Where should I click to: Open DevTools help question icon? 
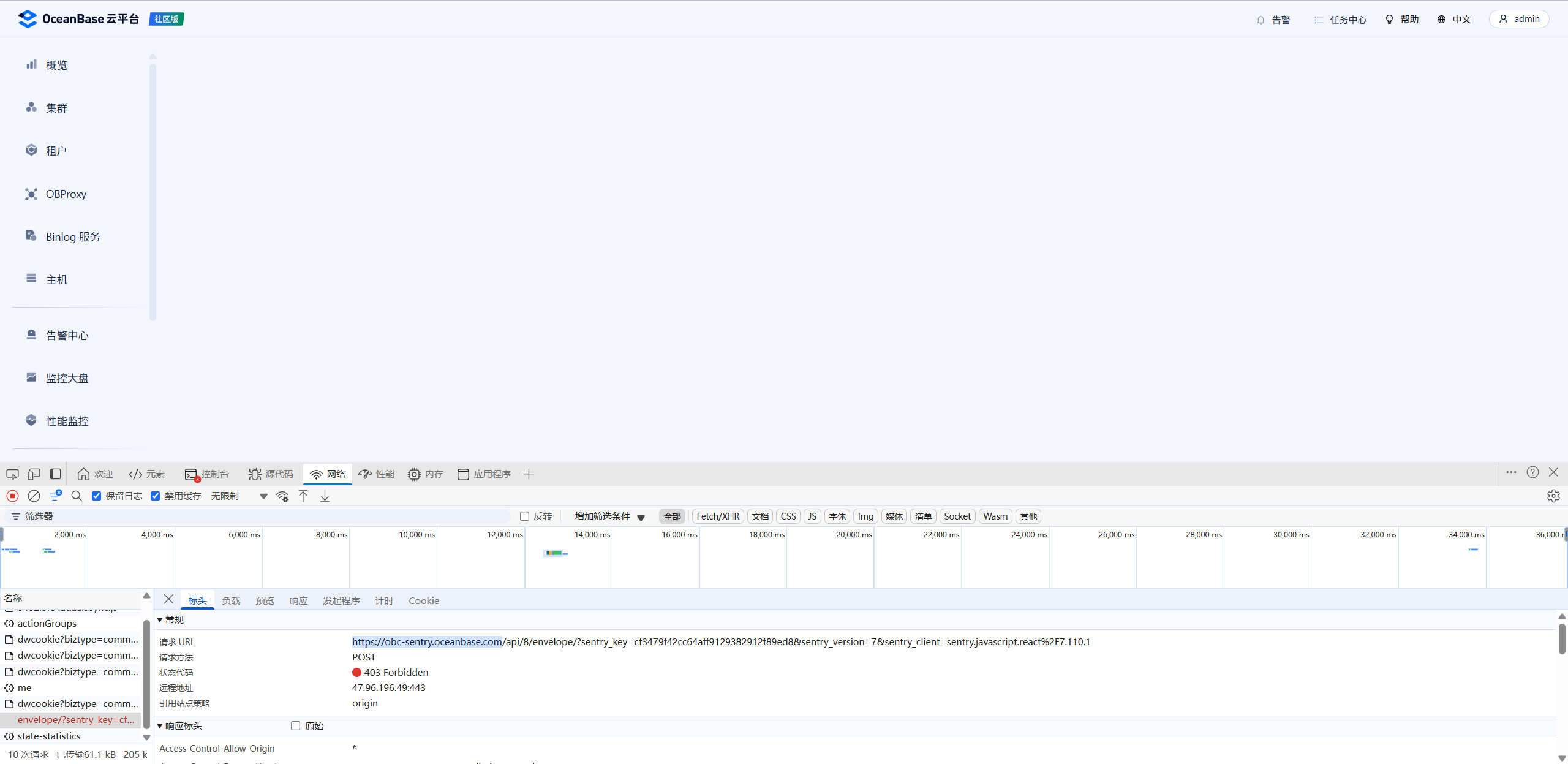pos(1532,472)
